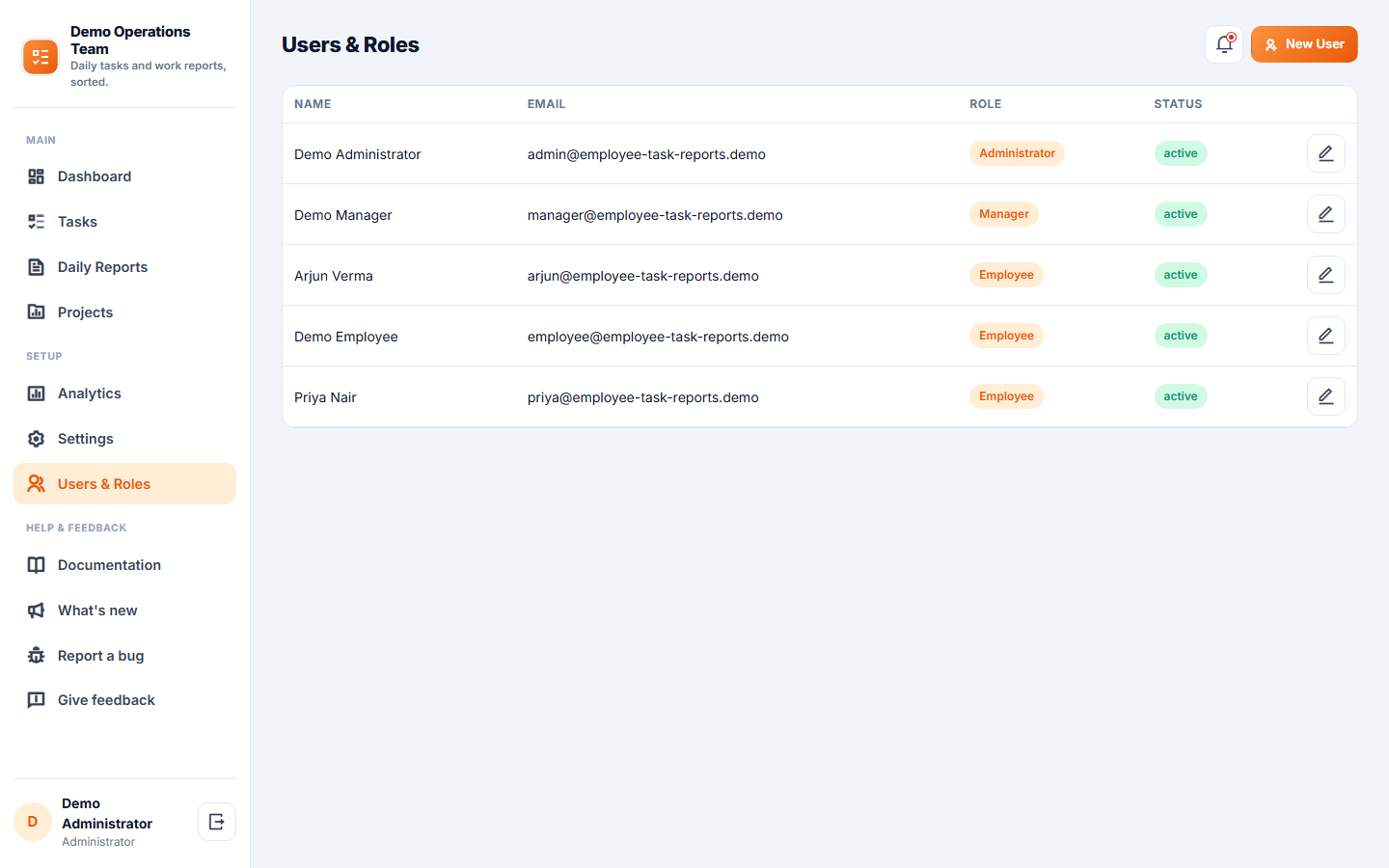Click the Users & Roles page heading

coord(350,44)
